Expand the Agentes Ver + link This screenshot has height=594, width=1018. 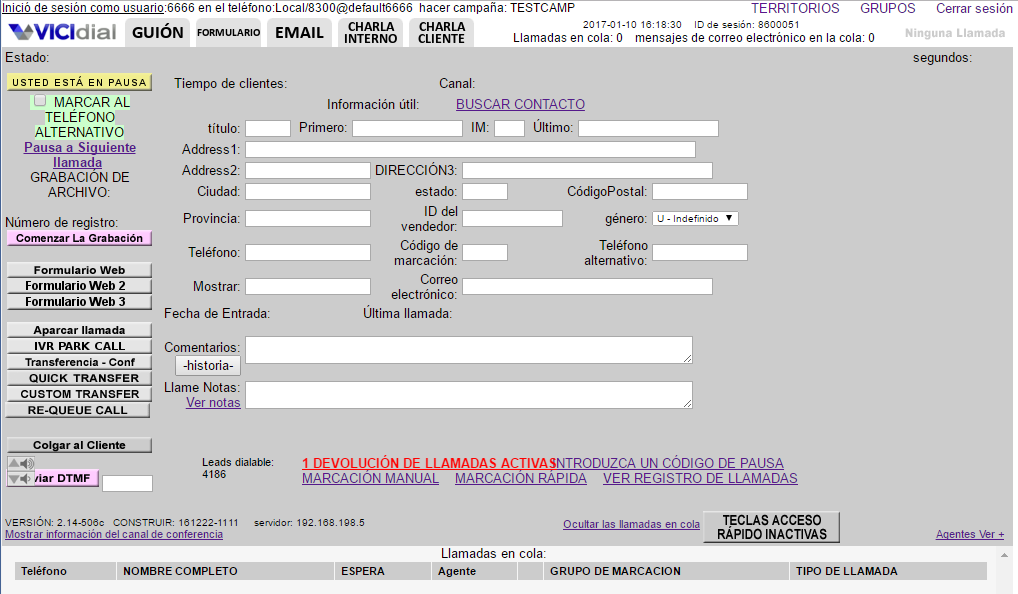pyautogui.click(x=970, y=534)
